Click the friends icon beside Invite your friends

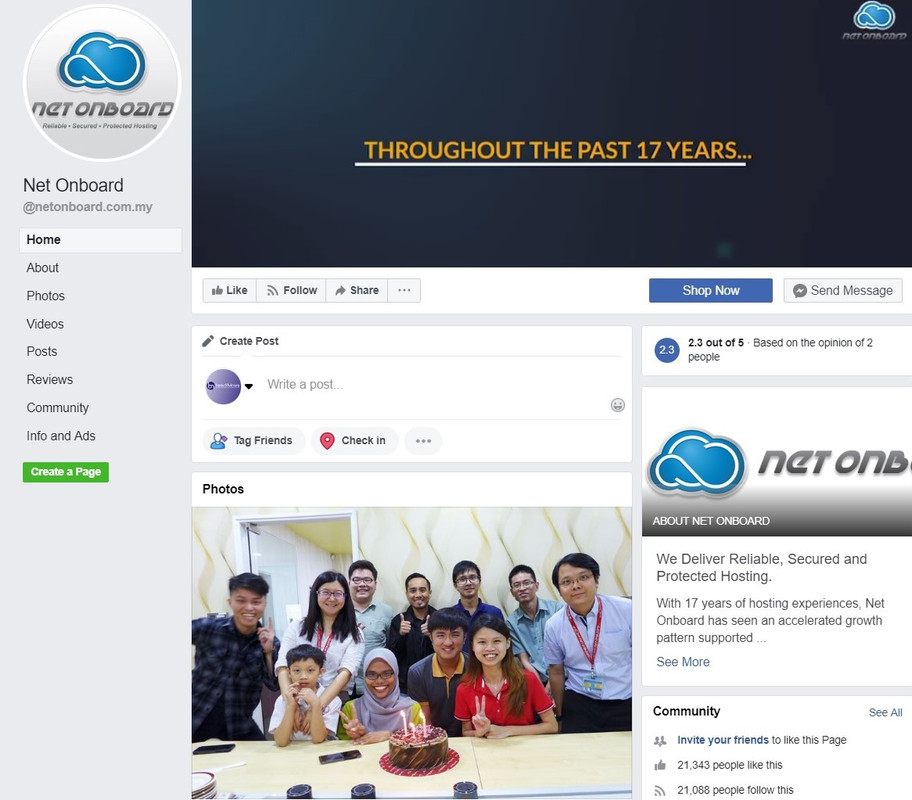(x=660, y=741)
